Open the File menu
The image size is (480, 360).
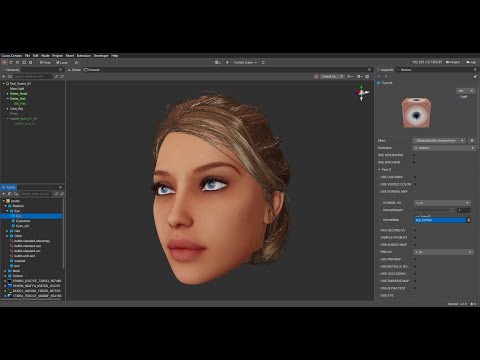[27, 56]
